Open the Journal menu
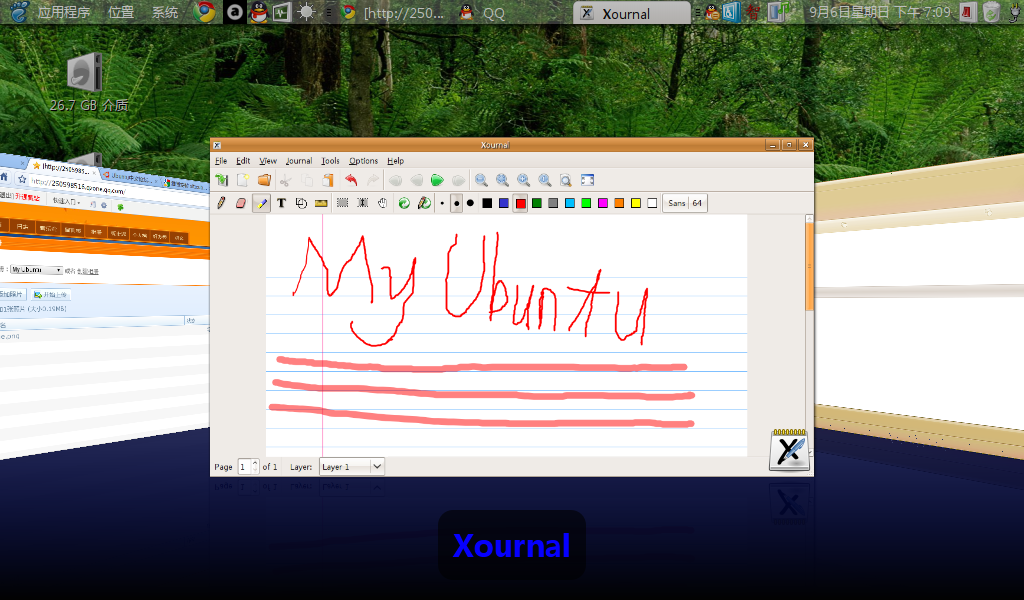Screen dimensions: 1024x600 (x=298, y=161)
